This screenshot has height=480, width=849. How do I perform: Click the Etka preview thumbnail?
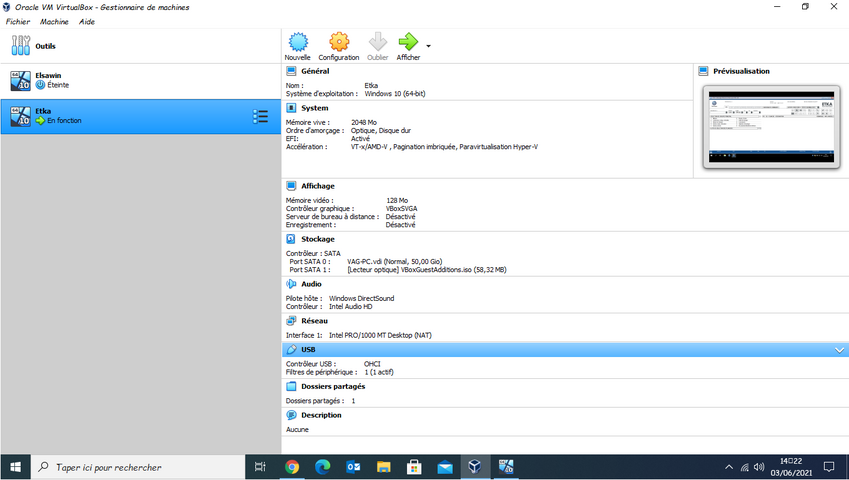[772, 127]
